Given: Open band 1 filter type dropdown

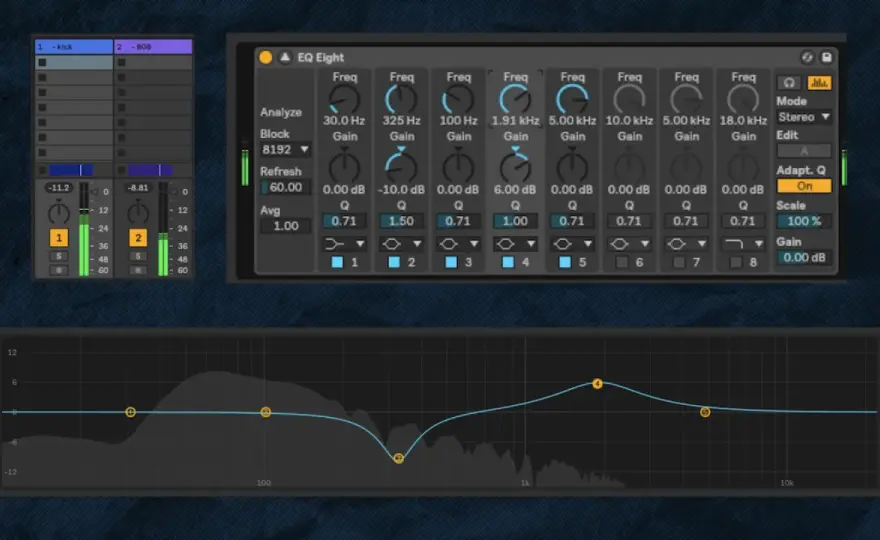Looking at the screenshot, I should point(345,244).
